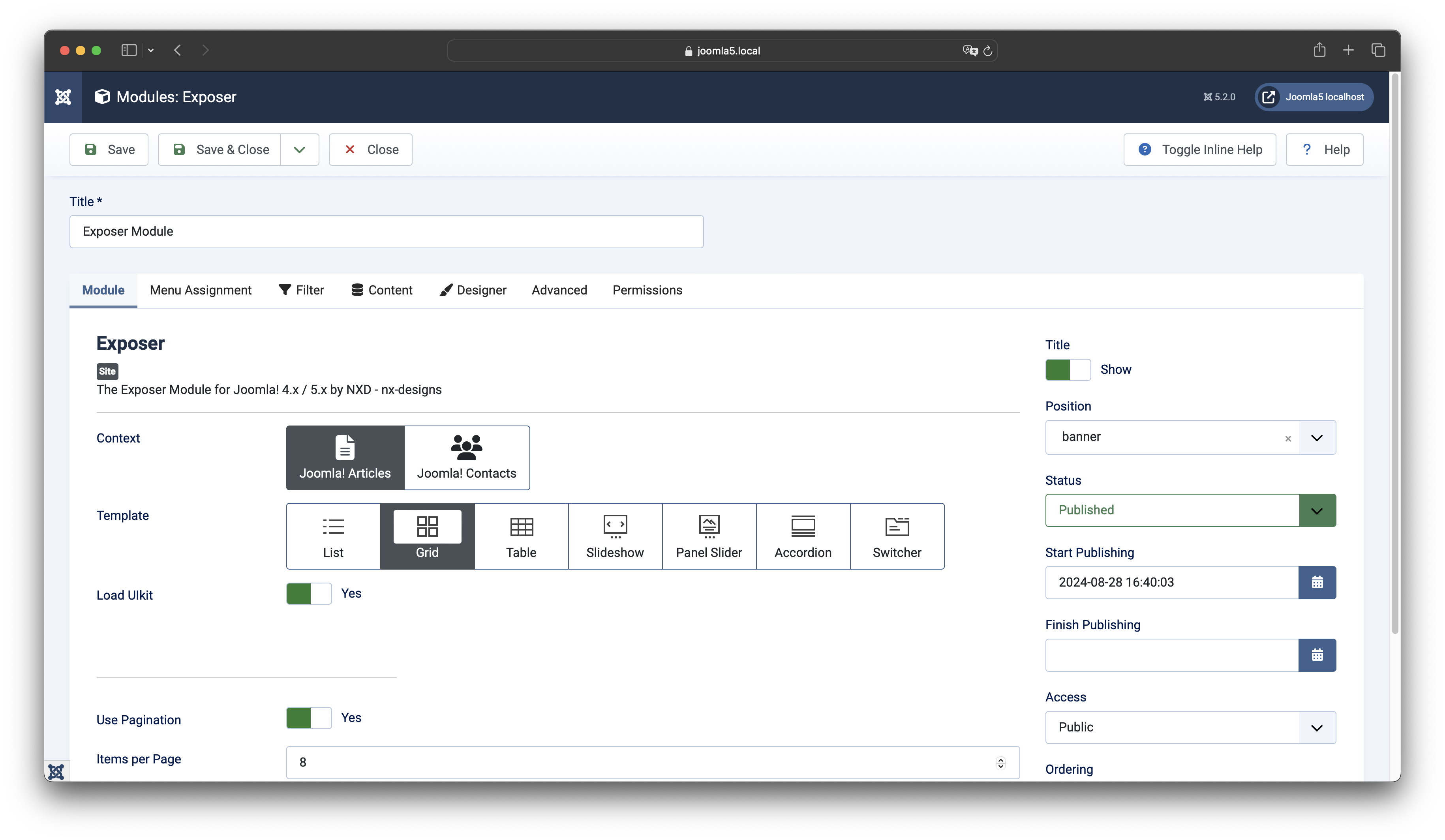This screenshot has width=1445, height=840.
Task: Expand the Save & Close dropdown arrow
Action: coord(299,150)
